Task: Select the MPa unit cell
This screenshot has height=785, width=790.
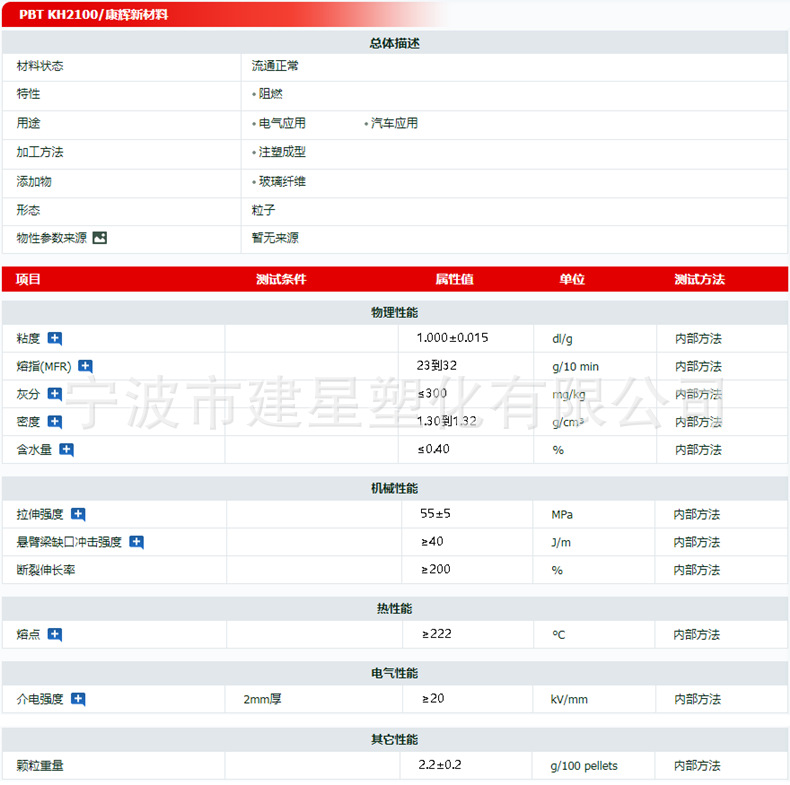Action: point(562,514)
